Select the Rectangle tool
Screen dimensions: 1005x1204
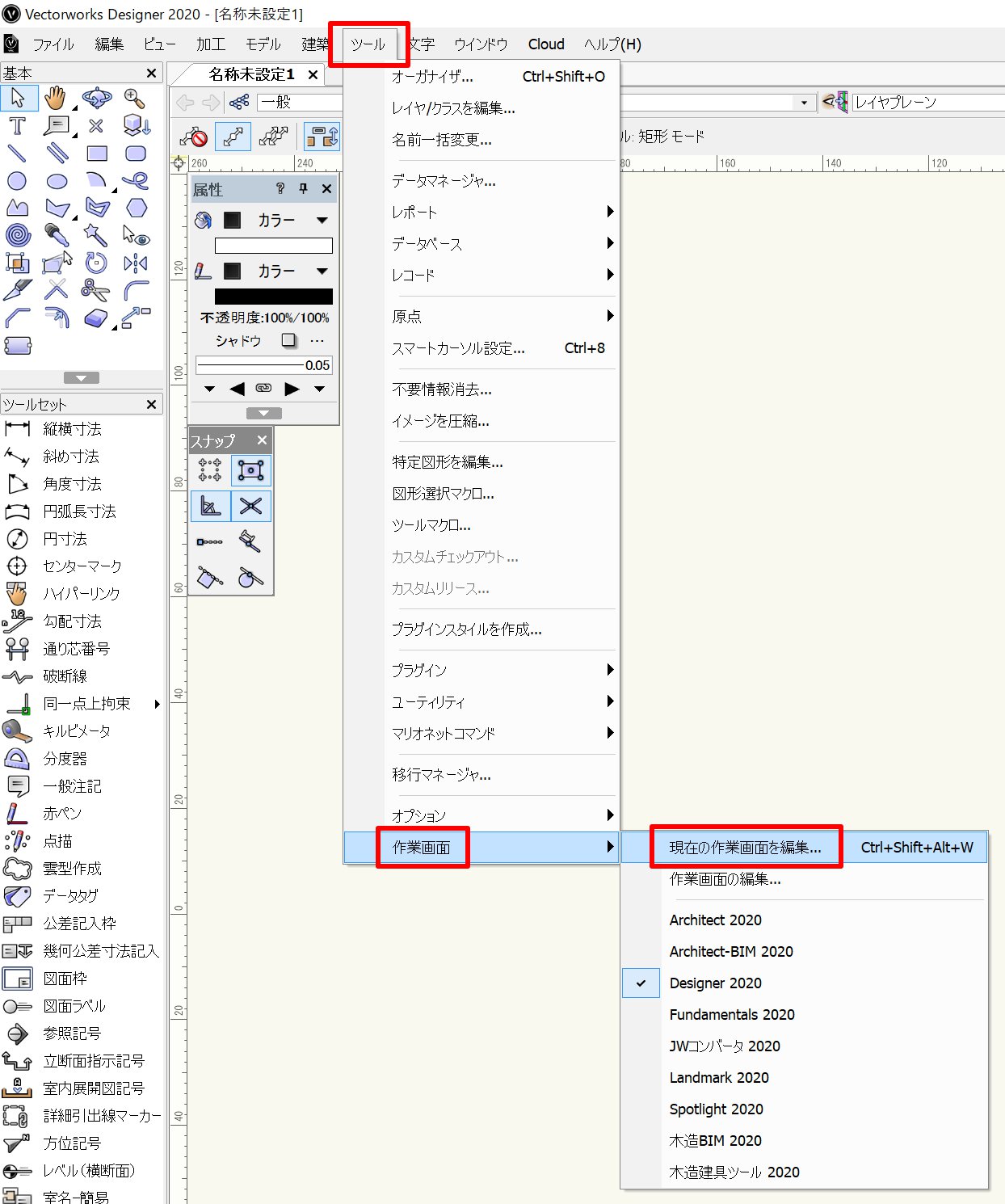tap(97, 154)
